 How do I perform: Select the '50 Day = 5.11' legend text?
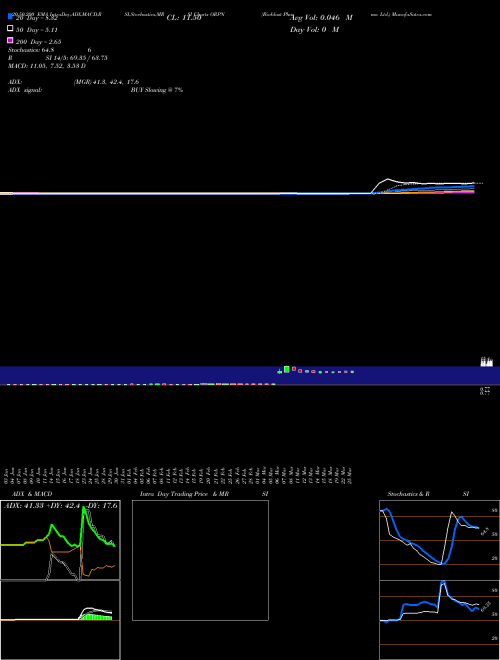point(37,30)
